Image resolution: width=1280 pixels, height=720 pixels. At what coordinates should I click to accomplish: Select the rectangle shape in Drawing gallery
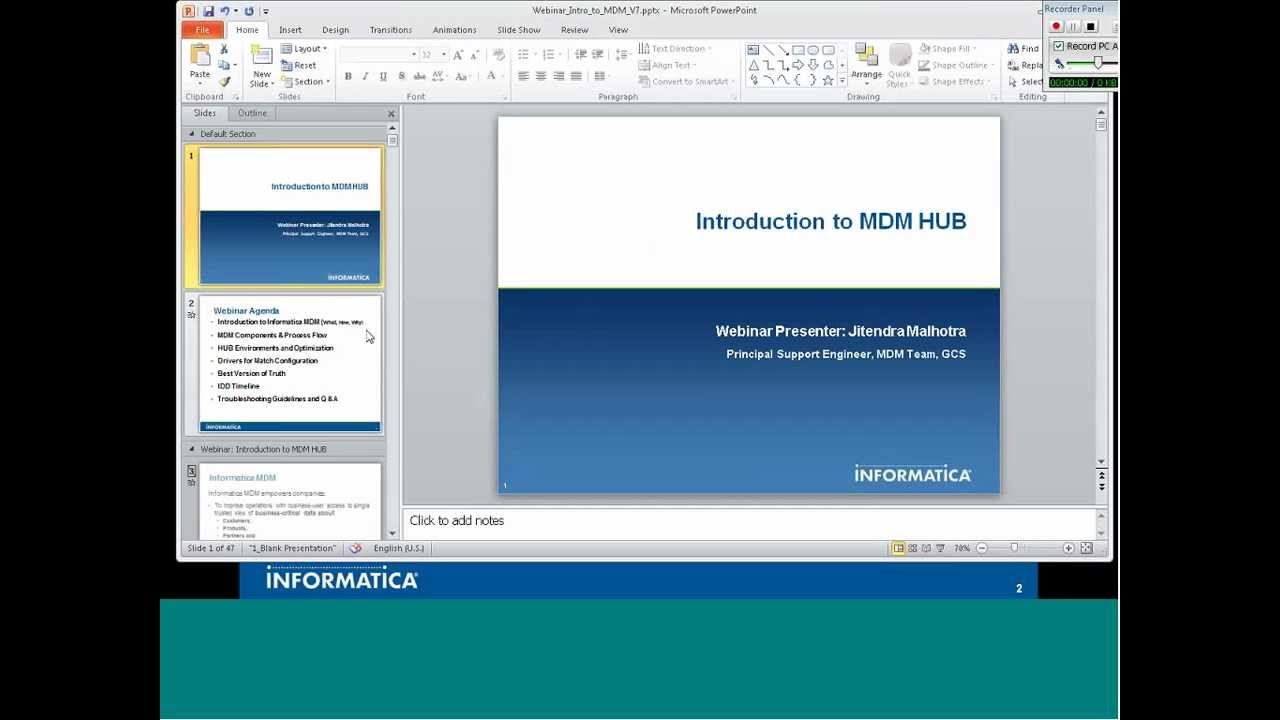pyautogui.click(x=798, y=50)
